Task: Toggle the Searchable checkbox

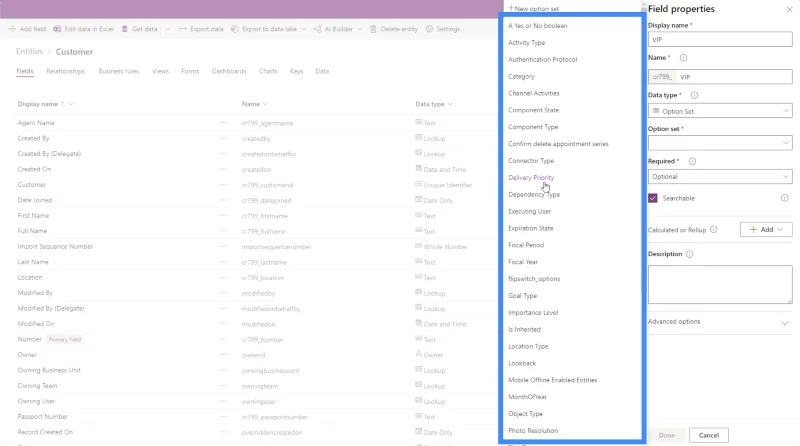Action: pyautogui.click(x=653, y=198)
